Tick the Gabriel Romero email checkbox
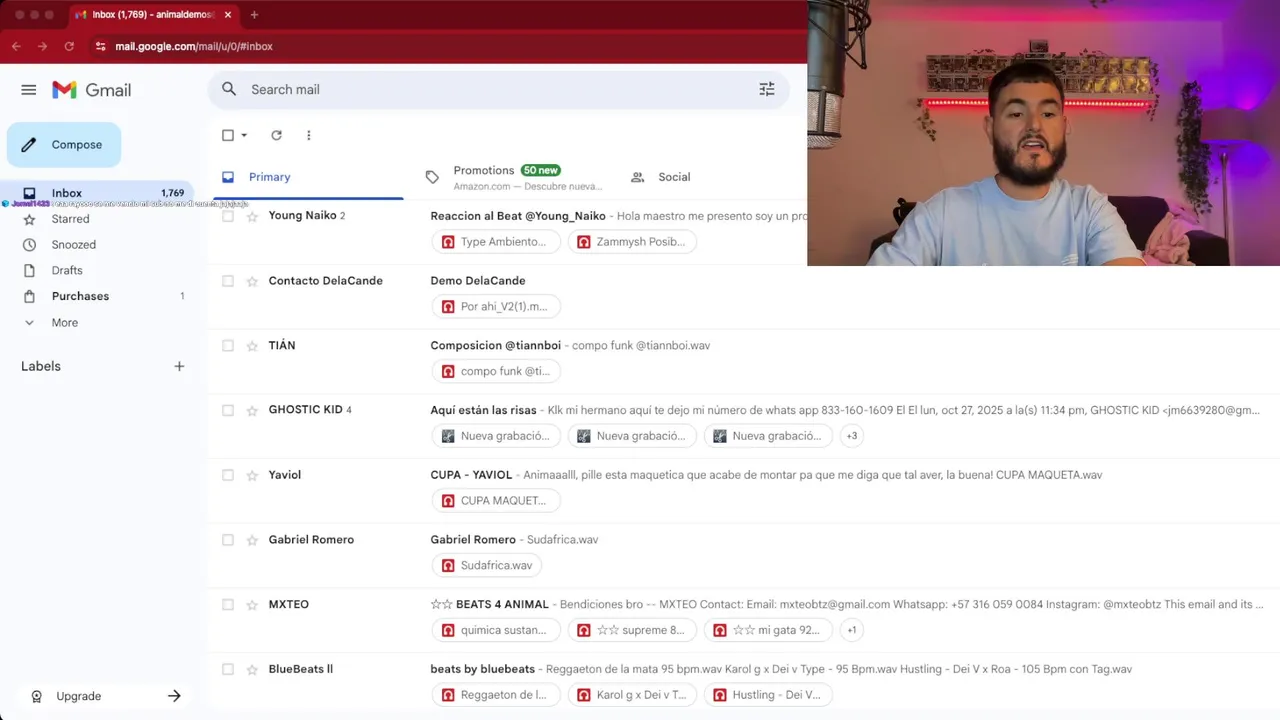This screenshot has width=1280, height=720. pos(228,540)
